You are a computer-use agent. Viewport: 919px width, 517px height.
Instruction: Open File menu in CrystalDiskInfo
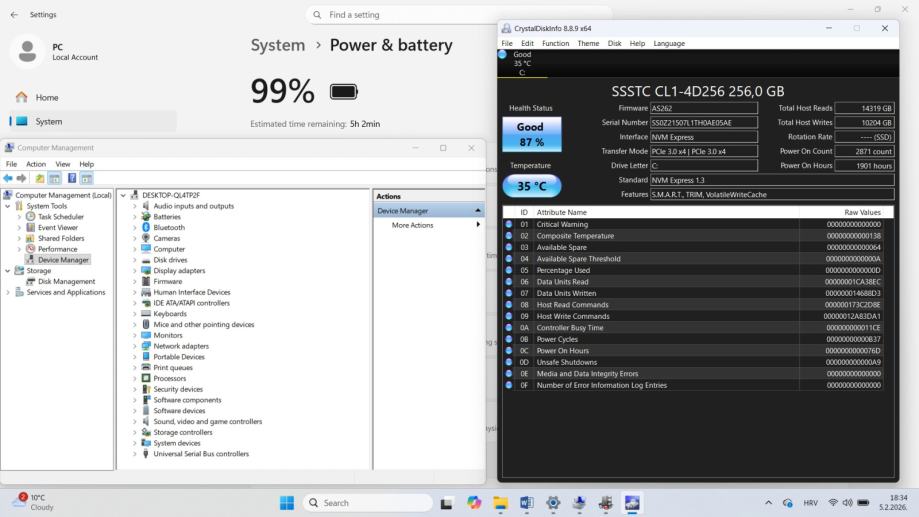pos(507,43)
